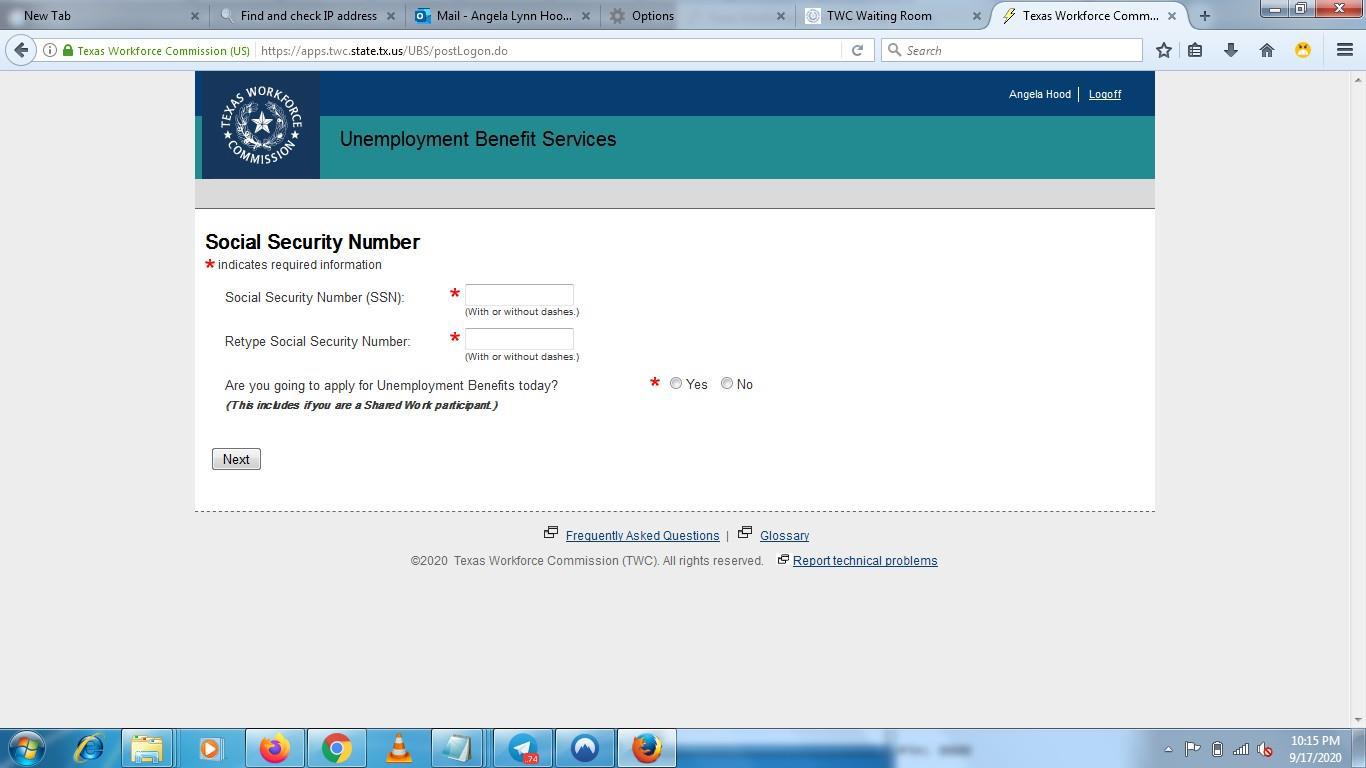
Task: Click the yellow emoji toolbar icon
Action: (x=1303, y=50)
